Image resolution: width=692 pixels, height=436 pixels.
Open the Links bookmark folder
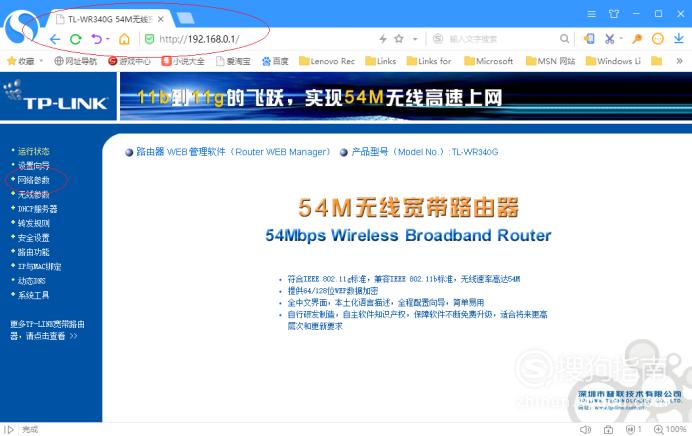tap(381, 61)
